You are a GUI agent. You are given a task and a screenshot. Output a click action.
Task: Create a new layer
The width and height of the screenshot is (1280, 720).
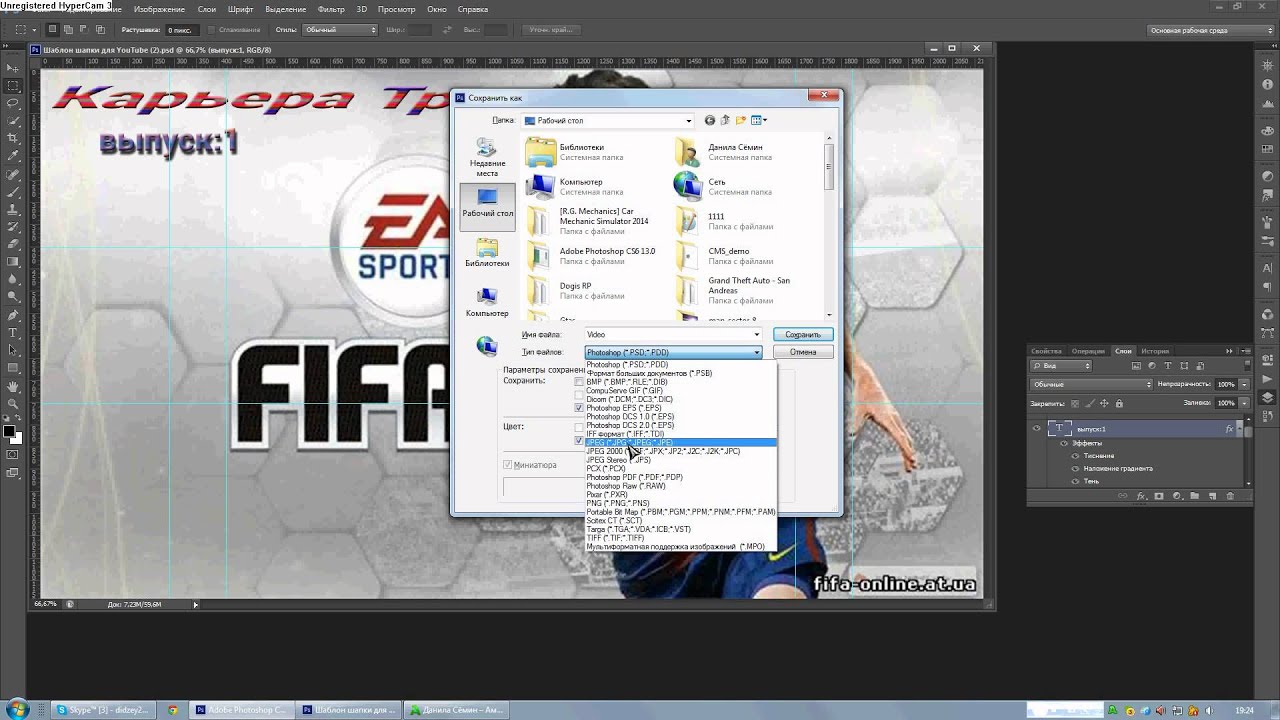click(x=1211, y=496)
